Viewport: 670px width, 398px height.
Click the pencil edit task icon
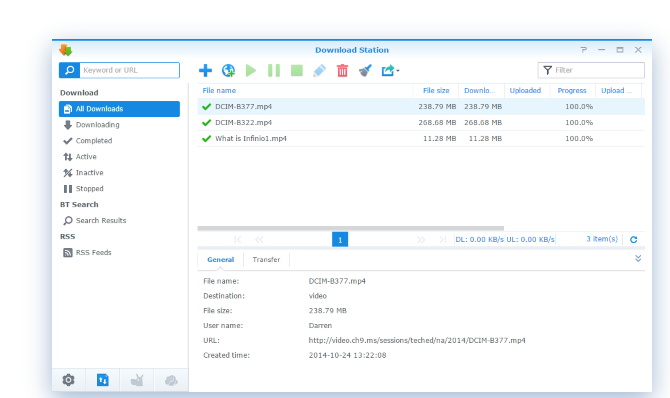(x=320, y=71)
